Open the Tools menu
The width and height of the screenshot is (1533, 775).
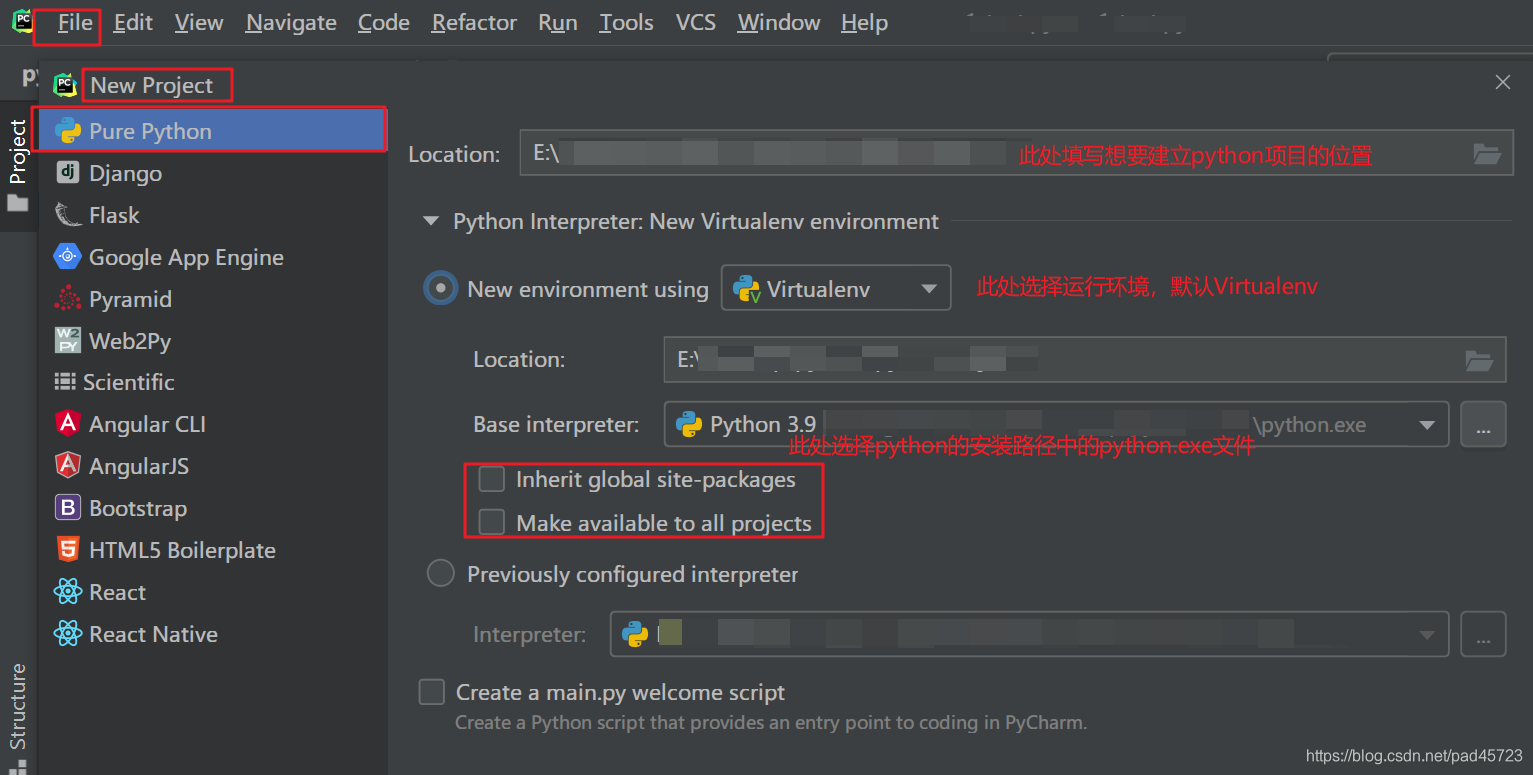(626, 22)
